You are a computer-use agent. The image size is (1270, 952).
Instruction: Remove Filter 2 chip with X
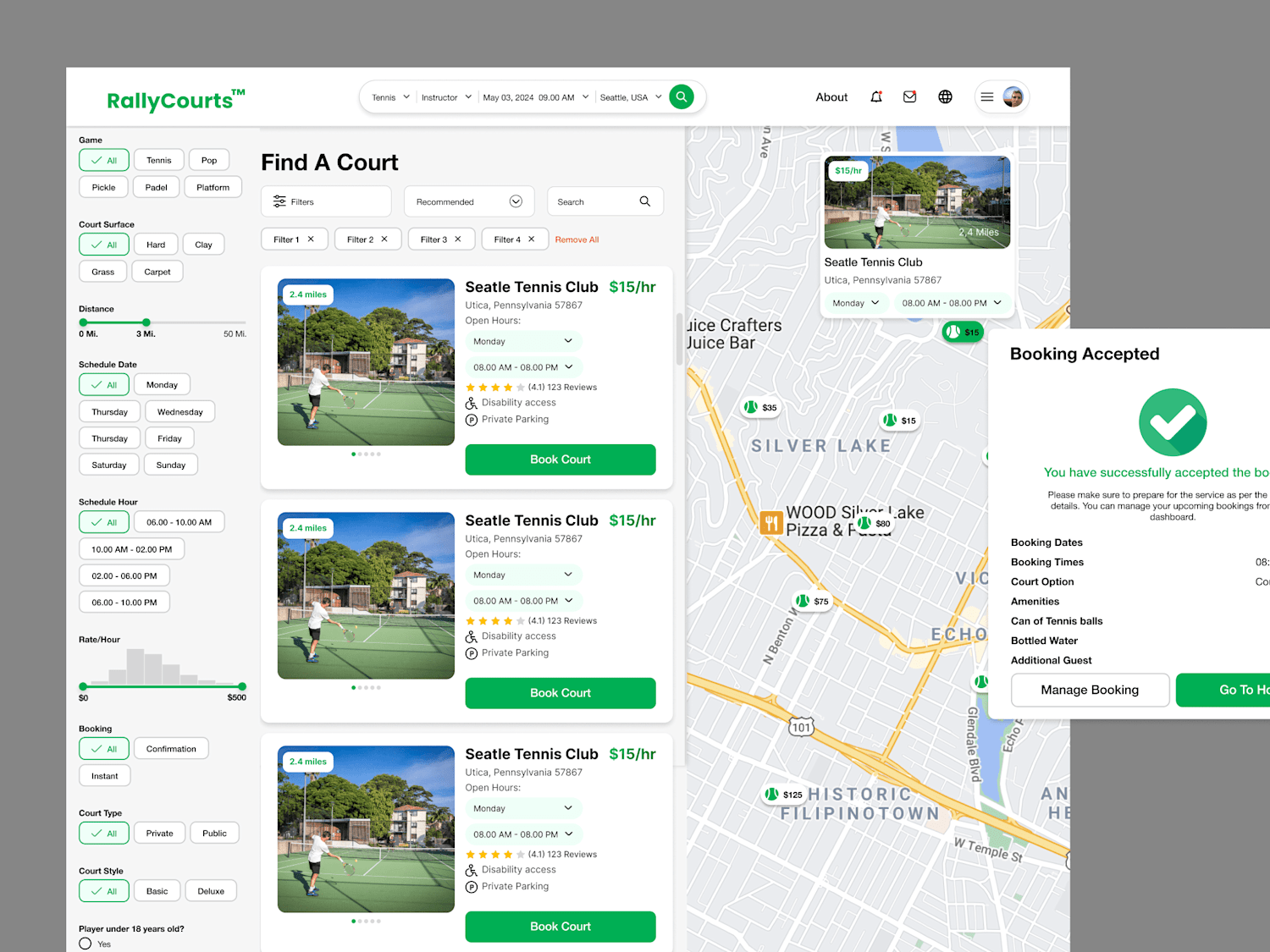coord(384,239)
